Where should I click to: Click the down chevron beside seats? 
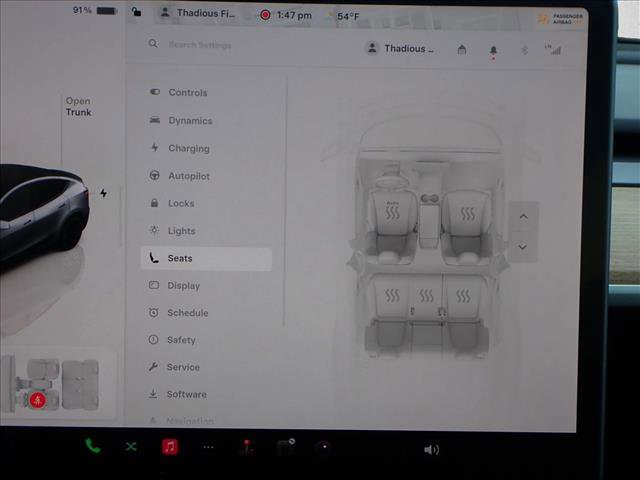coord(522,247)
